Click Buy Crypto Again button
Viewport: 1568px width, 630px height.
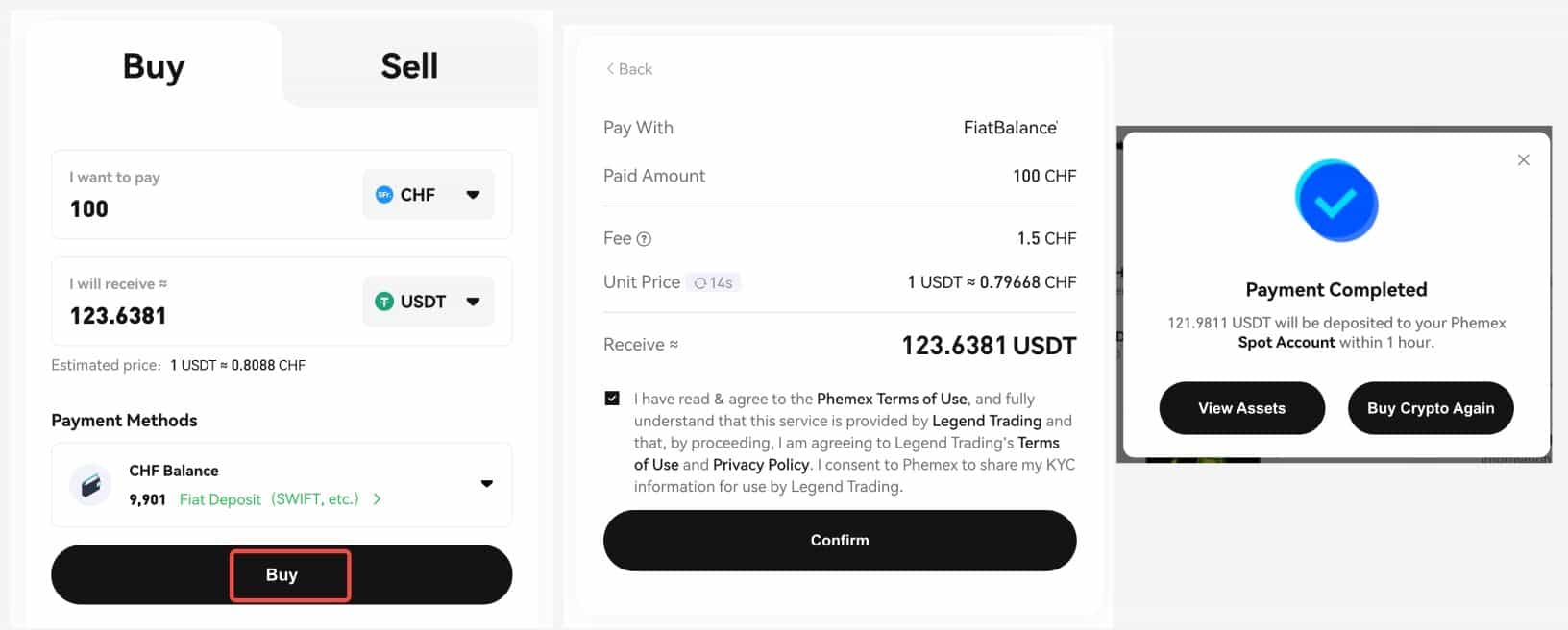point(1431,408)
